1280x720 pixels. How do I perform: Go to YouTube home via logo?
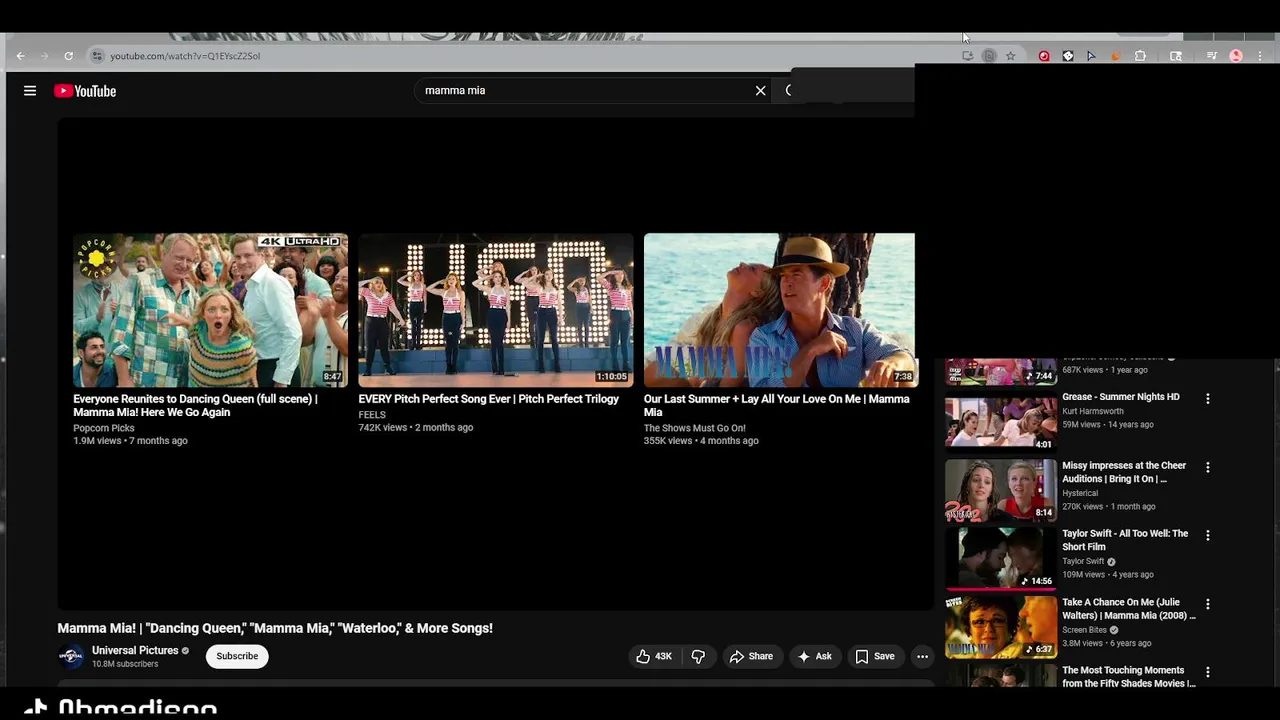pyautogui.click(x=85, y=91)
